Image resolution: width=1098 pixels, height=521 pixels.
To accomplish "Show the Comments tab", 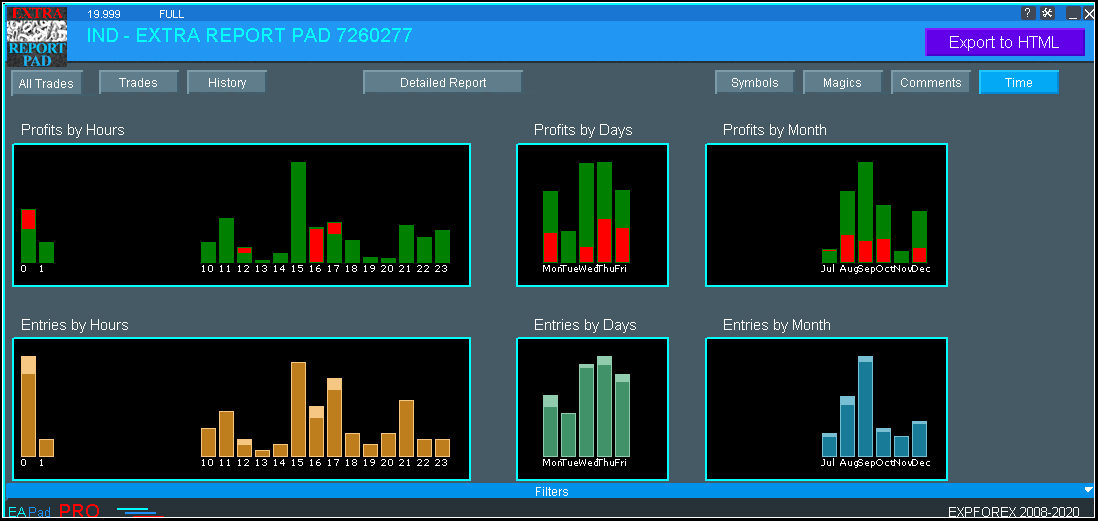I will point(931,82).
